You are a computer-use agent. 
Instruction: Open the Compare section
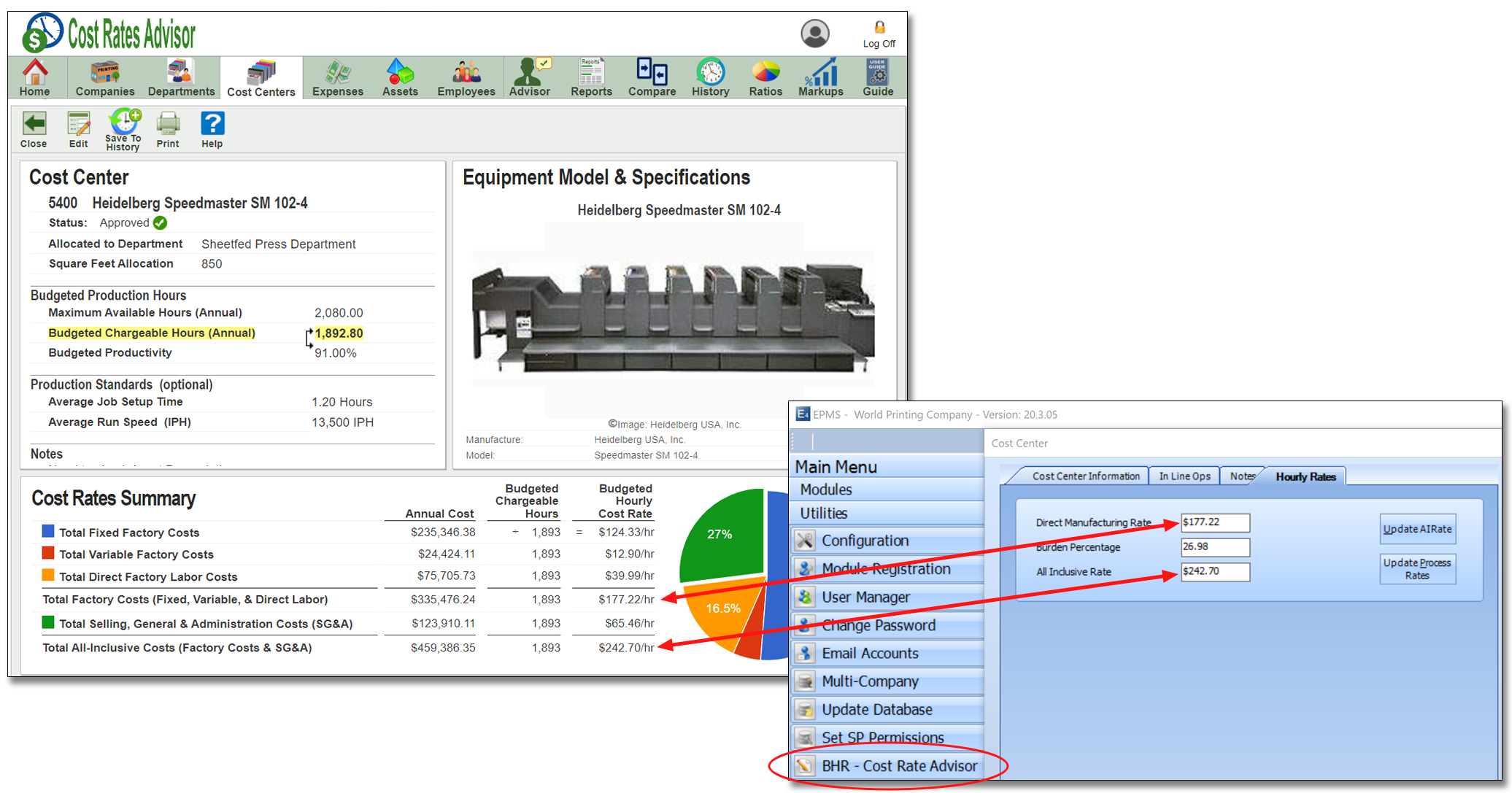click(x=652, y=77)
